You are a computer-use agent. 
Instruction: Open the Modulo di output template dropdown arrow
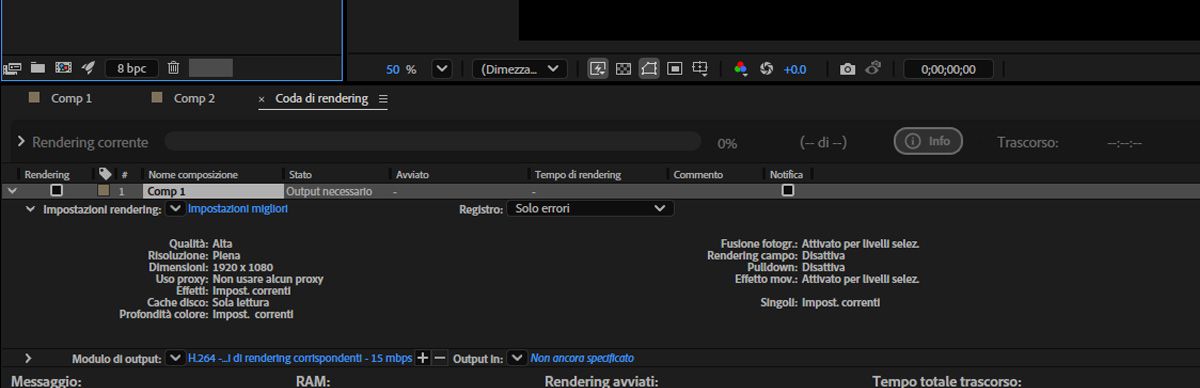(175, 358)
